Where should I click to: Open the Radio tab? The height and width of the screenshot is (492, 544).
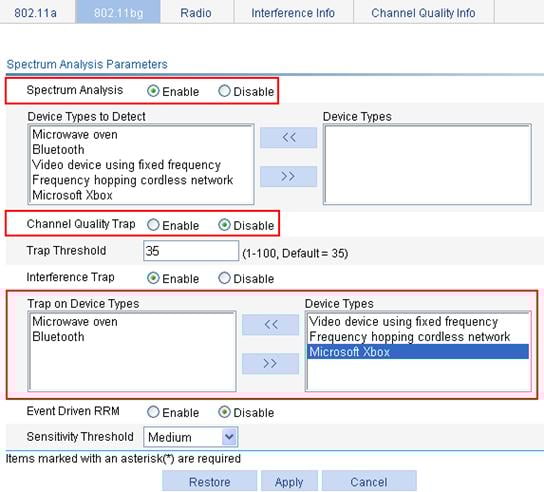(196, 12)
